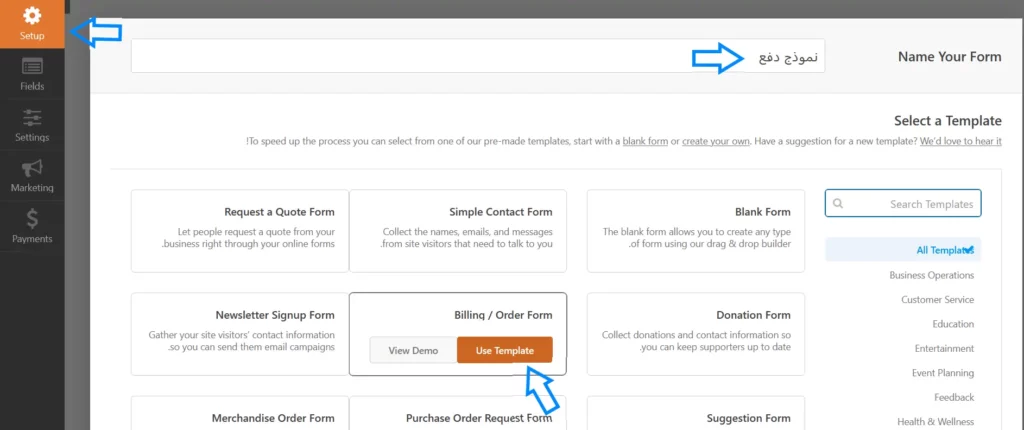
Task: Open the Education template category
Action: coord(952,324)
